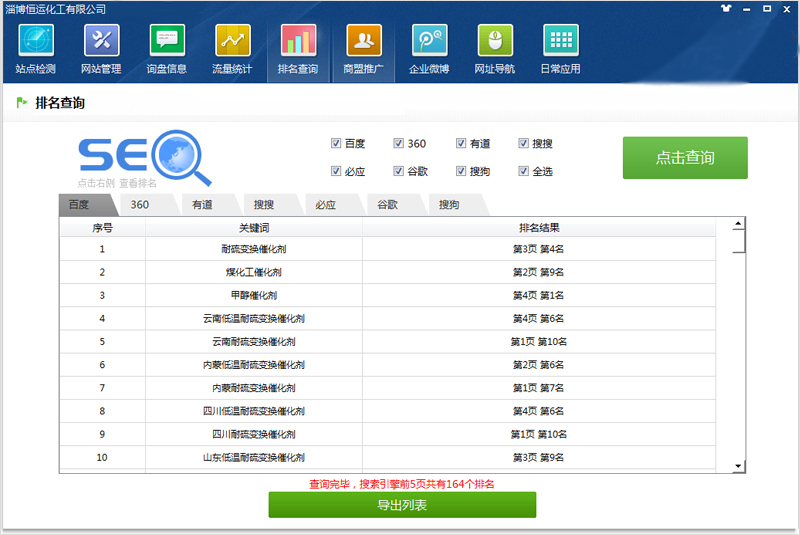Viewport: 800px width, 535px height.
Task: Click the 关键词 column header
Action: click(x=254, y=228)
